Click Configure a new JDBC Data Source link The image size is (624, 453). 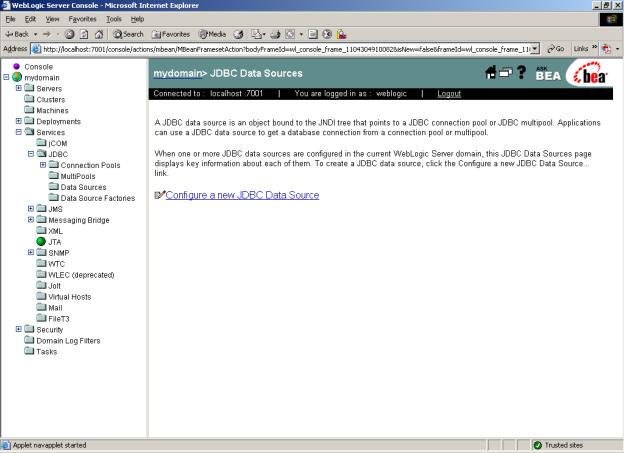(242, 195)
